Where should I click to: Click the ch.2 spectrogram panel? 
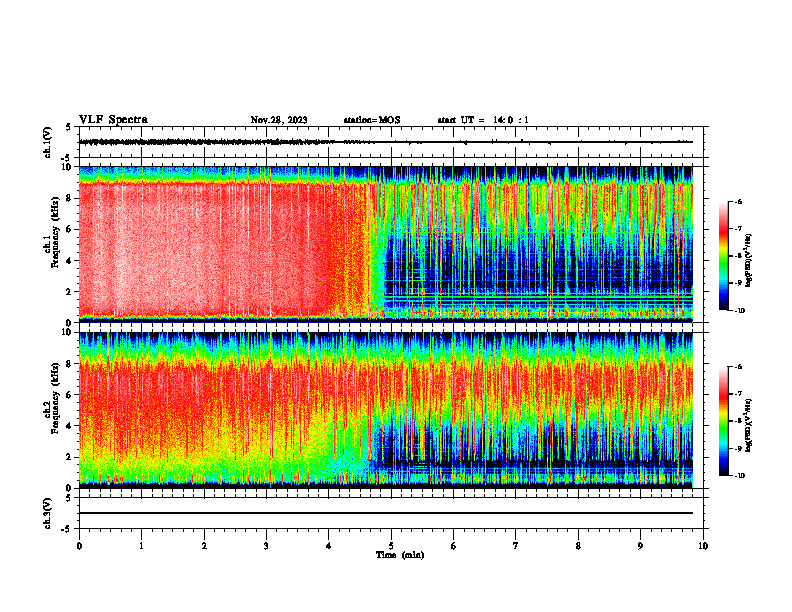click(386, 410)
